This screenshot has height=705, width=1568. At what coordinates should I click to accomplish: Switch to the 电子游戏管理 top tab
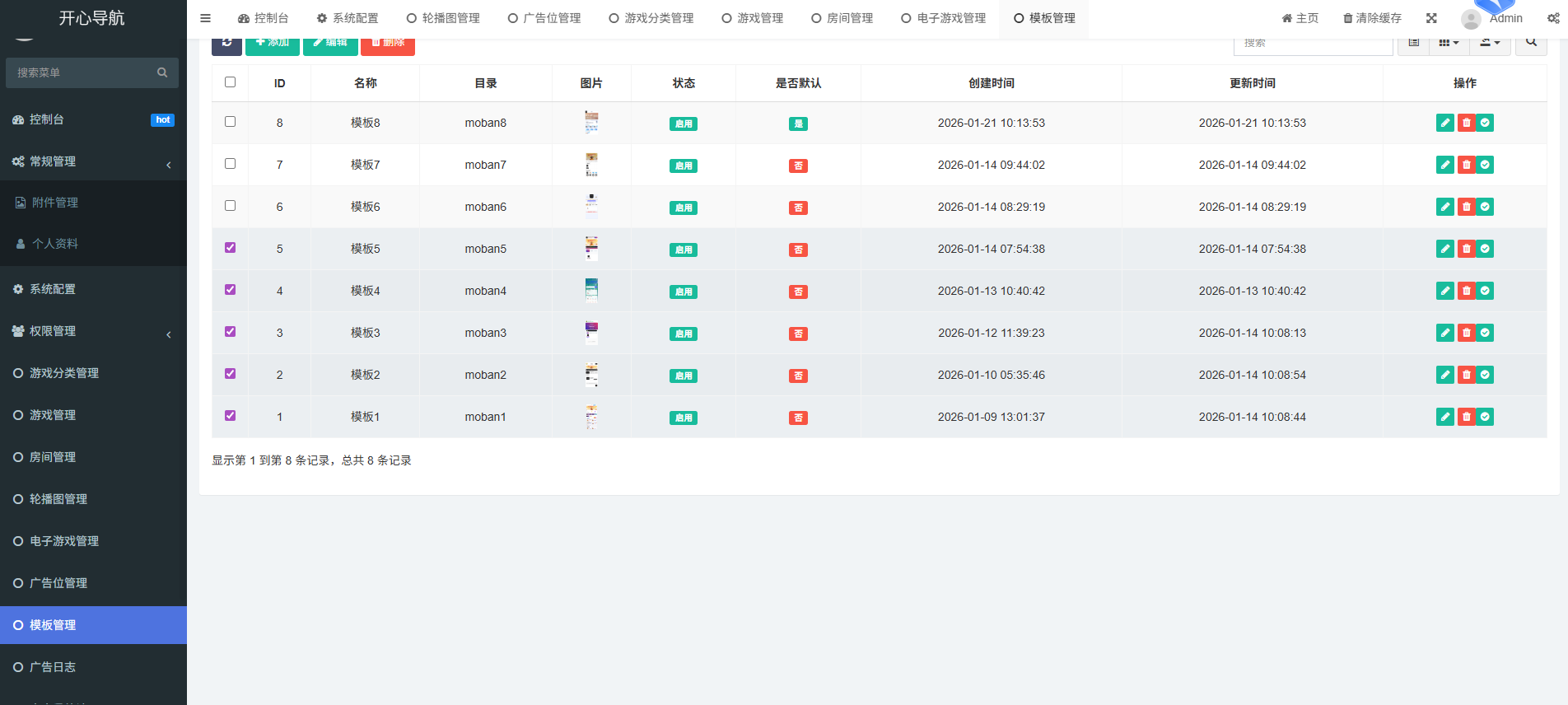[944, 18]
